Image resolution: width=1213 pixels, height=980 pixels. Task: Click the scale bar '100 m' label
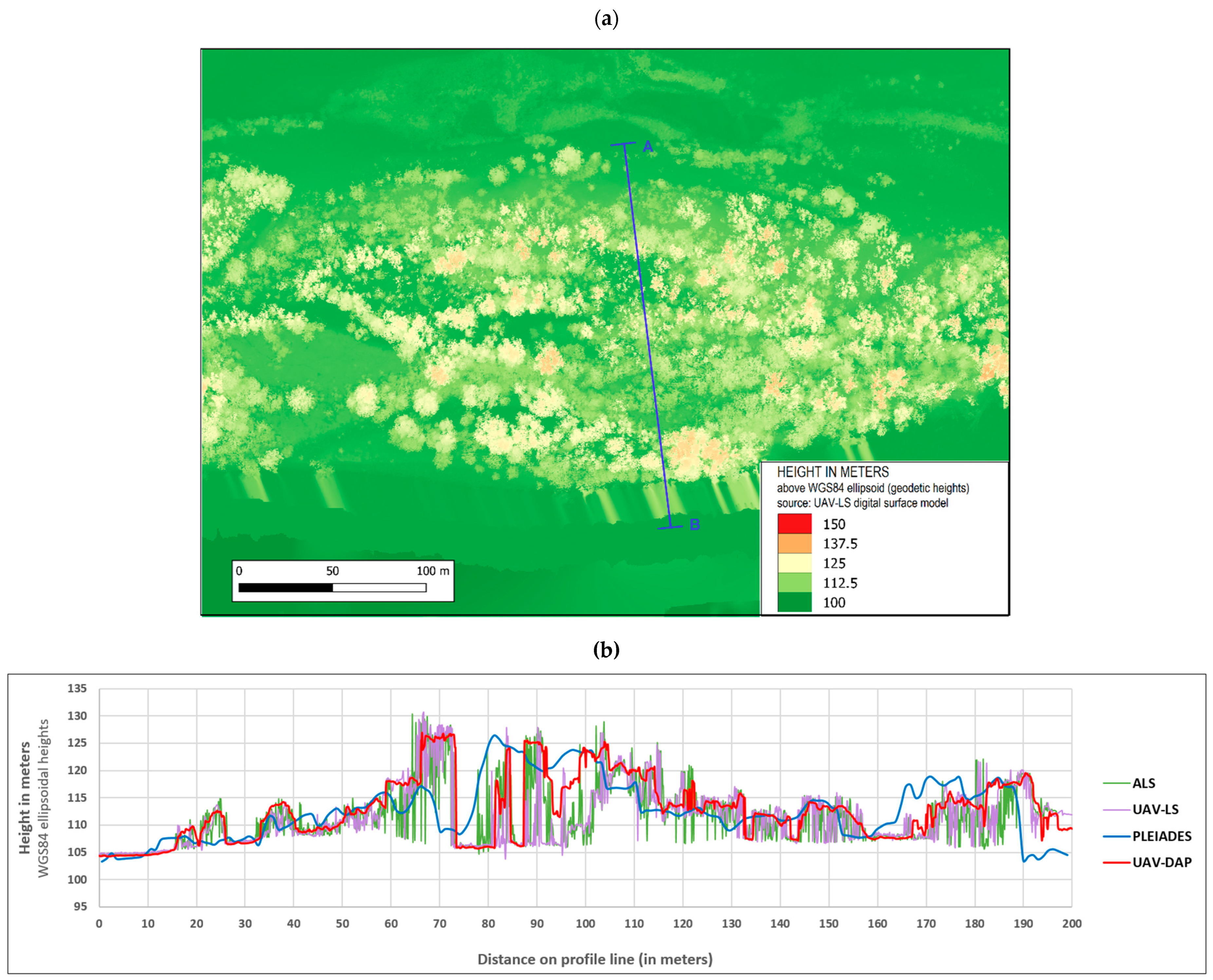[433, 571]
